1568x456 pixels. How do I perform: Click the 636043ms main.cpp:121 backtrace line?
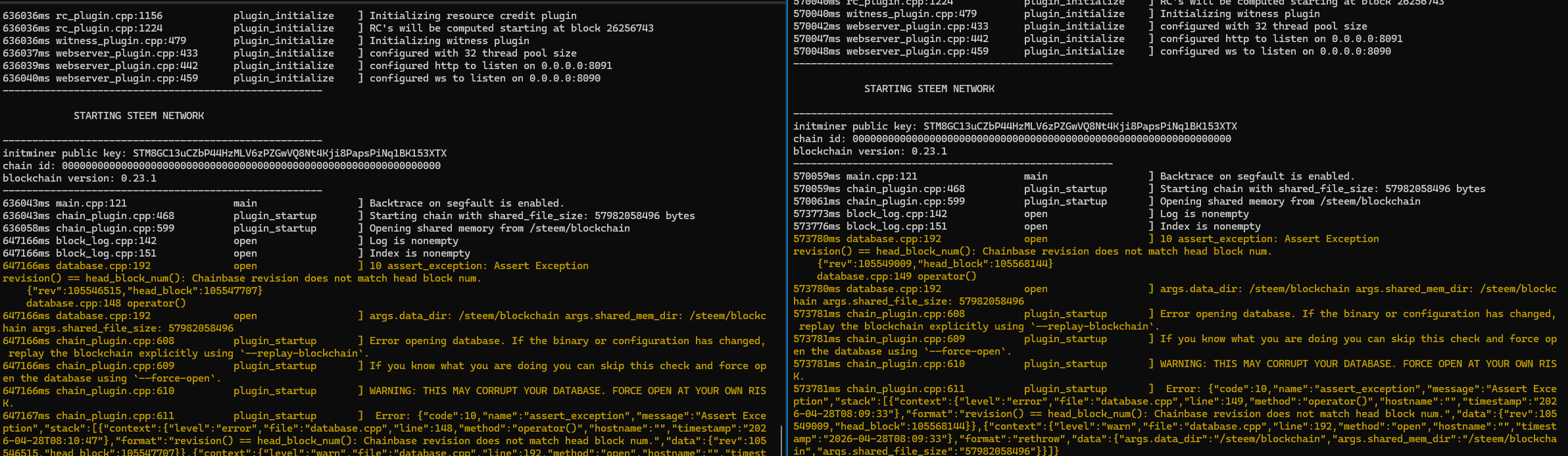pos(283,203)
